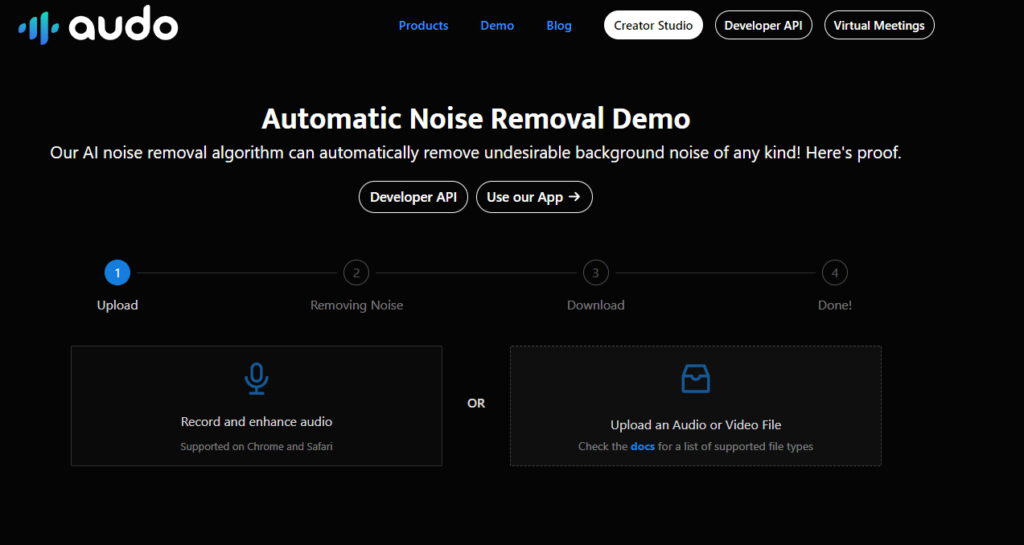The image size is (1024, 545).
Task: Open the Blog link in navigation
Action: point(559,26)
